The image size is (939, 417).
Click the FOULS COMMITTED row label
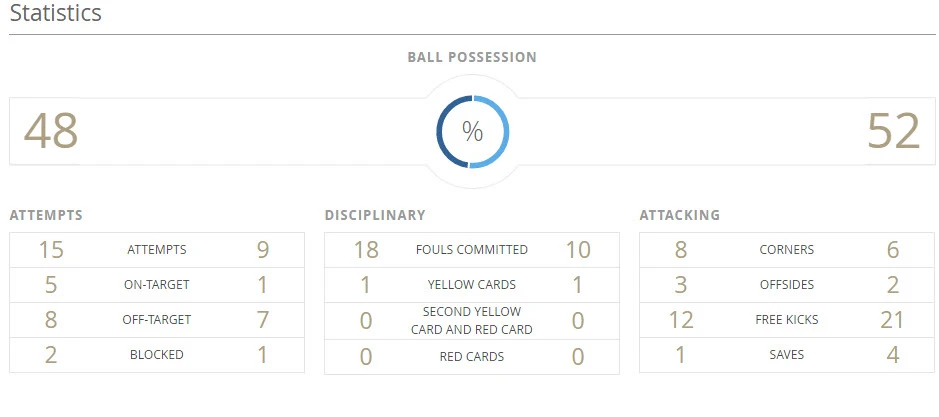[472, 250]
